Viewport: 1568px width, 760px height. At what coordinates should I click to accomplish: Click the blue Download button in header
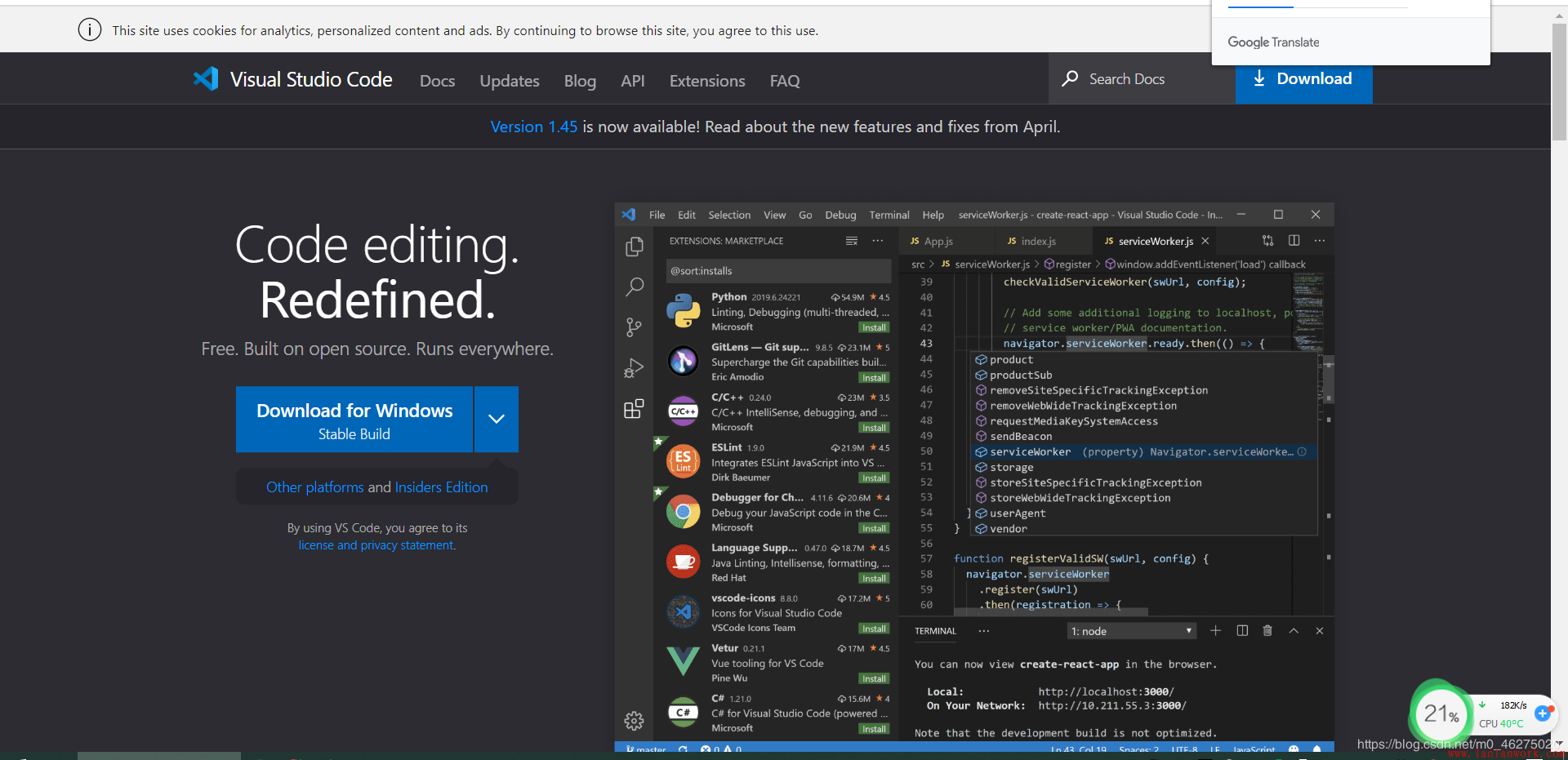pyautogui.click(x=1304, y=82)
